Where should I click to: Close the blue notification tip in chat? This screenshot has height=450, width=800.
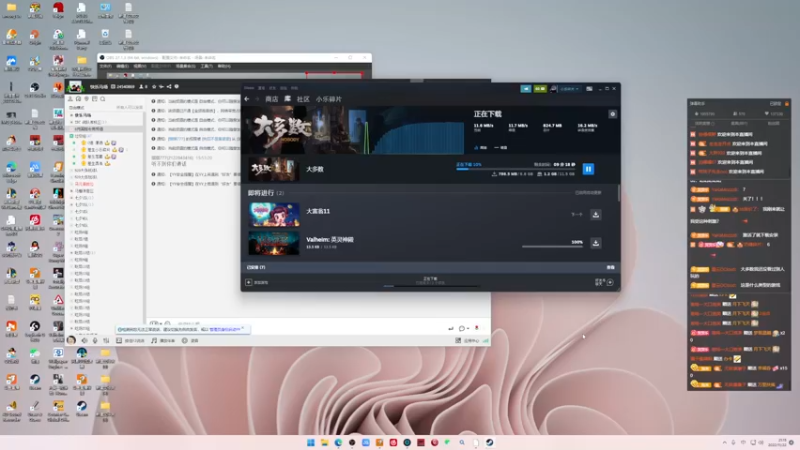[243, 328]
